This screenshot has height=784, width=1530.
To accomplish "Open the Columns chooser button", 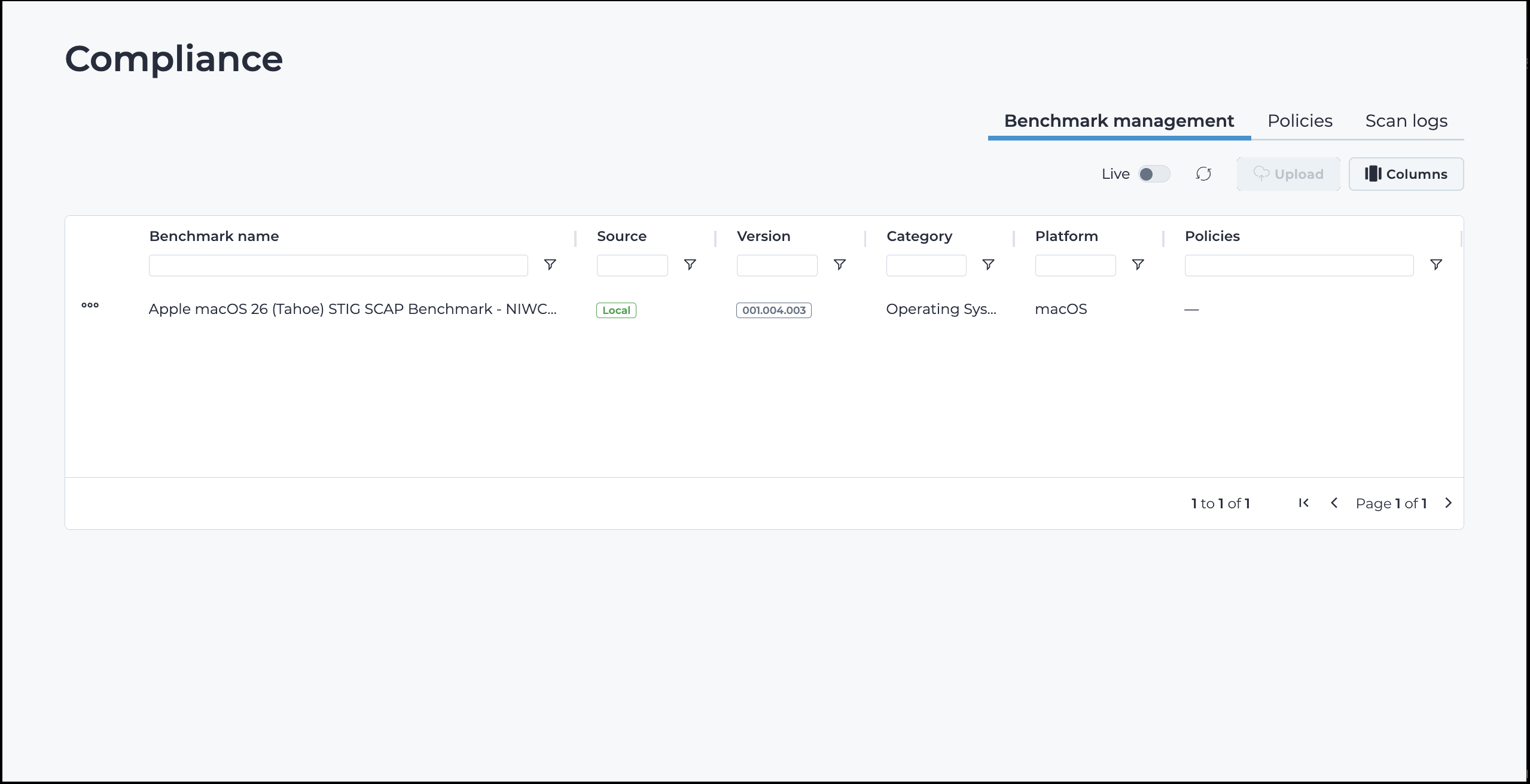I will coord(1406,174).
